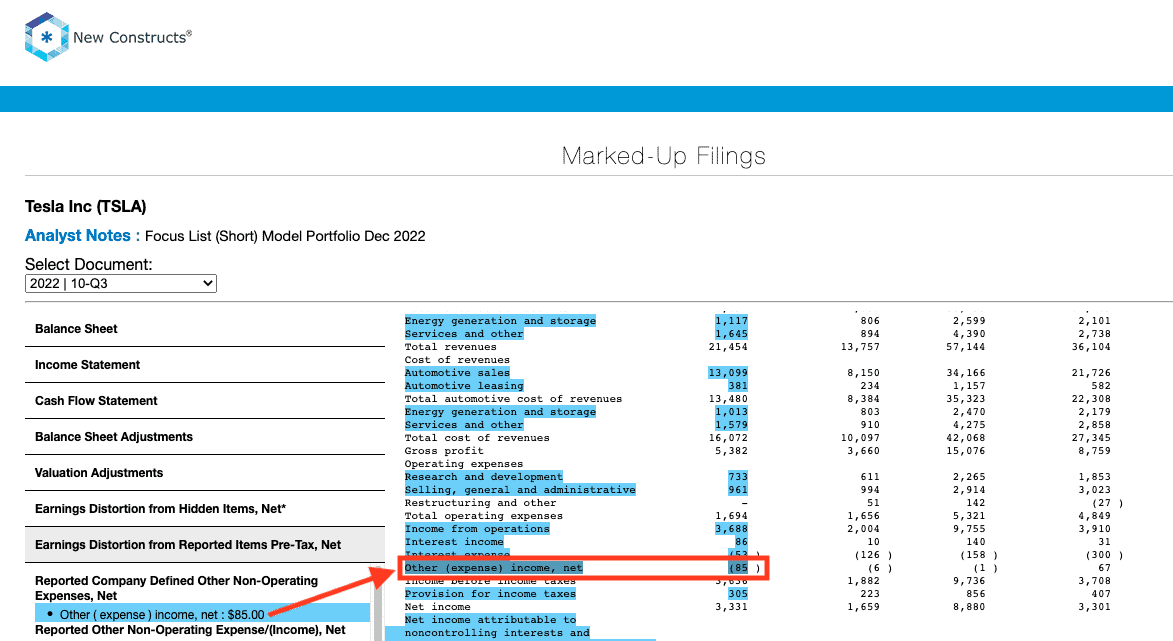Screen dimensions: 1173x641
Task: Click highlighted Interest income line
Action: [454, 542]
